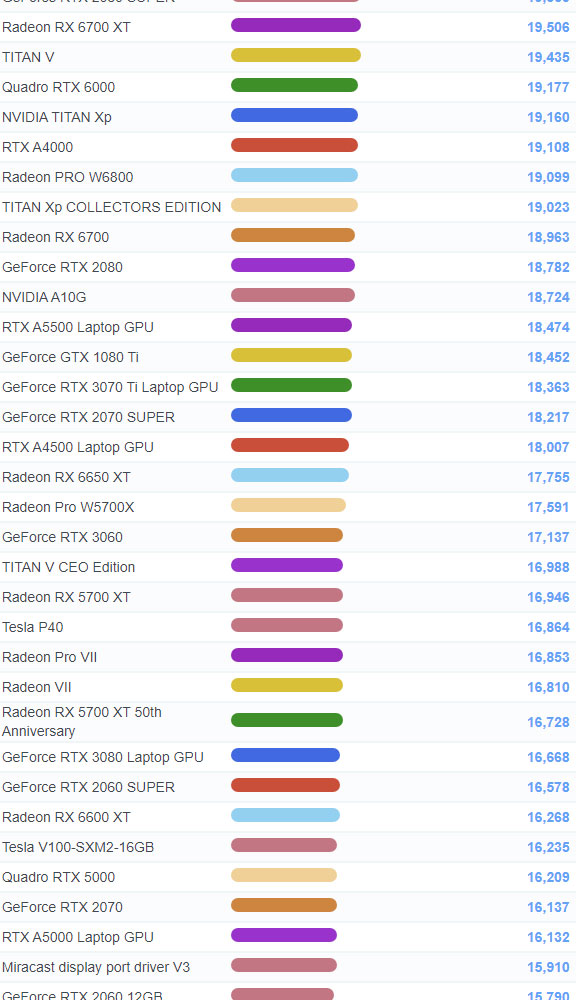Click the 19,177 score value

[548, 87]
